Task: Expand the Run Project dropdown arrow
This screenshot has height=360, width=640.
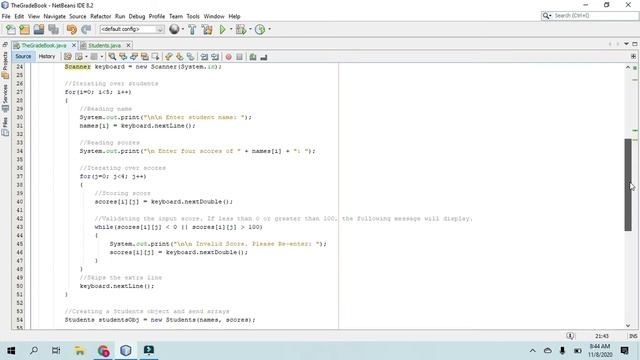Action: 231,29
